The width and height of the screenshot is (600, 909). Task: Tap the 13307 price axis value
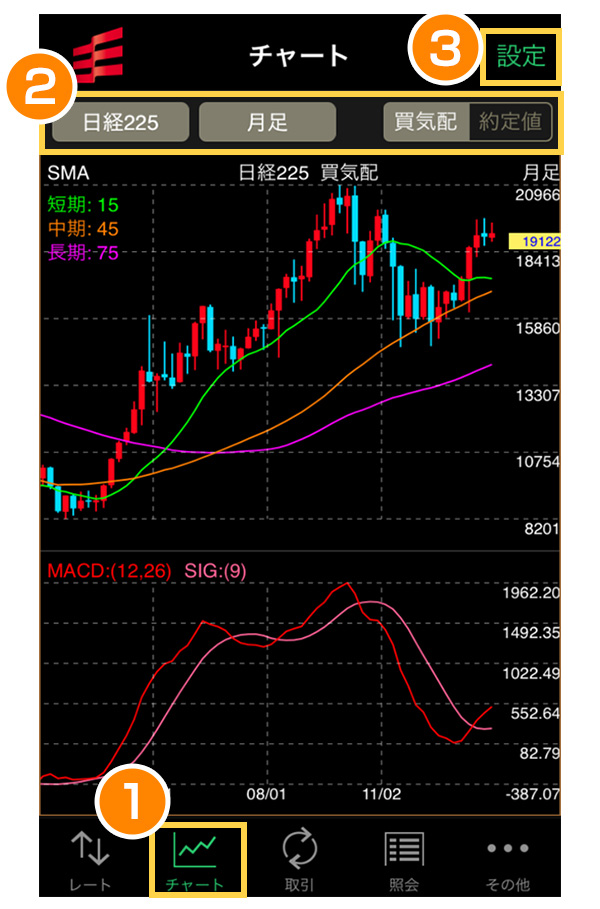537,395
